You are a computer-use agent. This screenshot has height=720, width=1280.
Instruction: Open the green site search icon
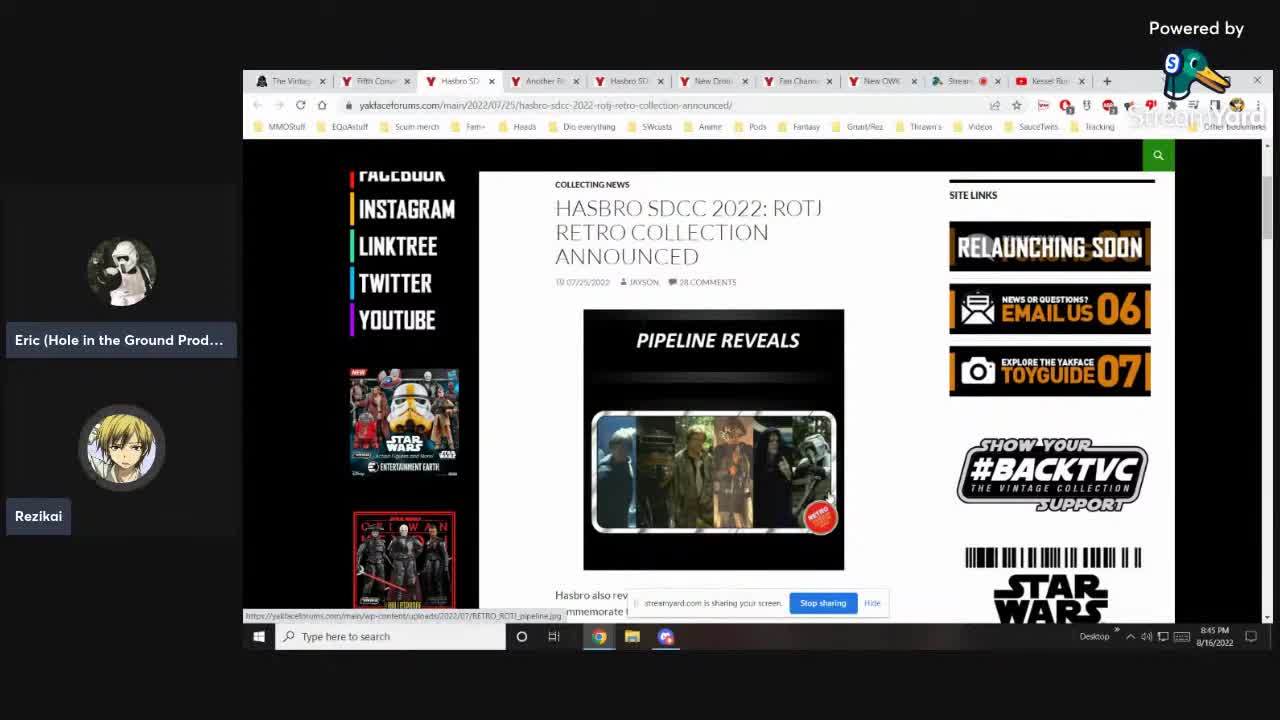coord(1158,155)
